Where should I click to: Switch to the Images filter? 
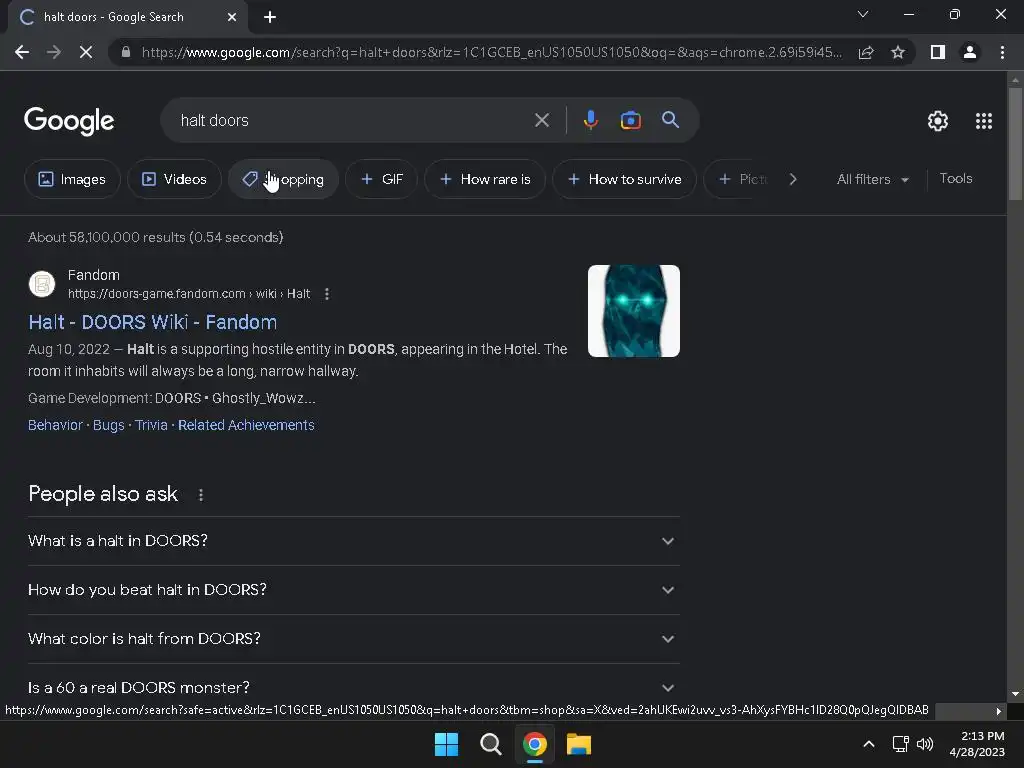(72, 179)
